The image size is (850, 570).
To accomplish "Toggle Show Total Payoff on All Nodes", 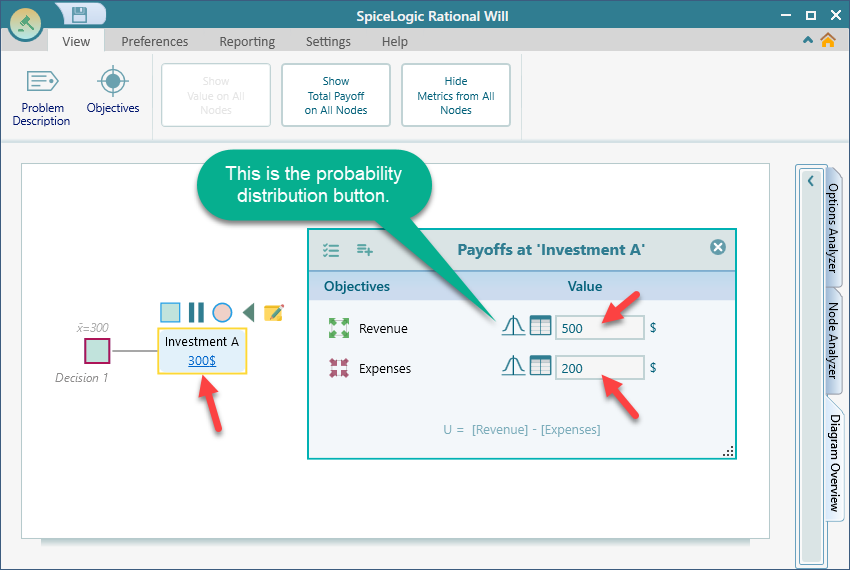I will click(x=336, y=96).
